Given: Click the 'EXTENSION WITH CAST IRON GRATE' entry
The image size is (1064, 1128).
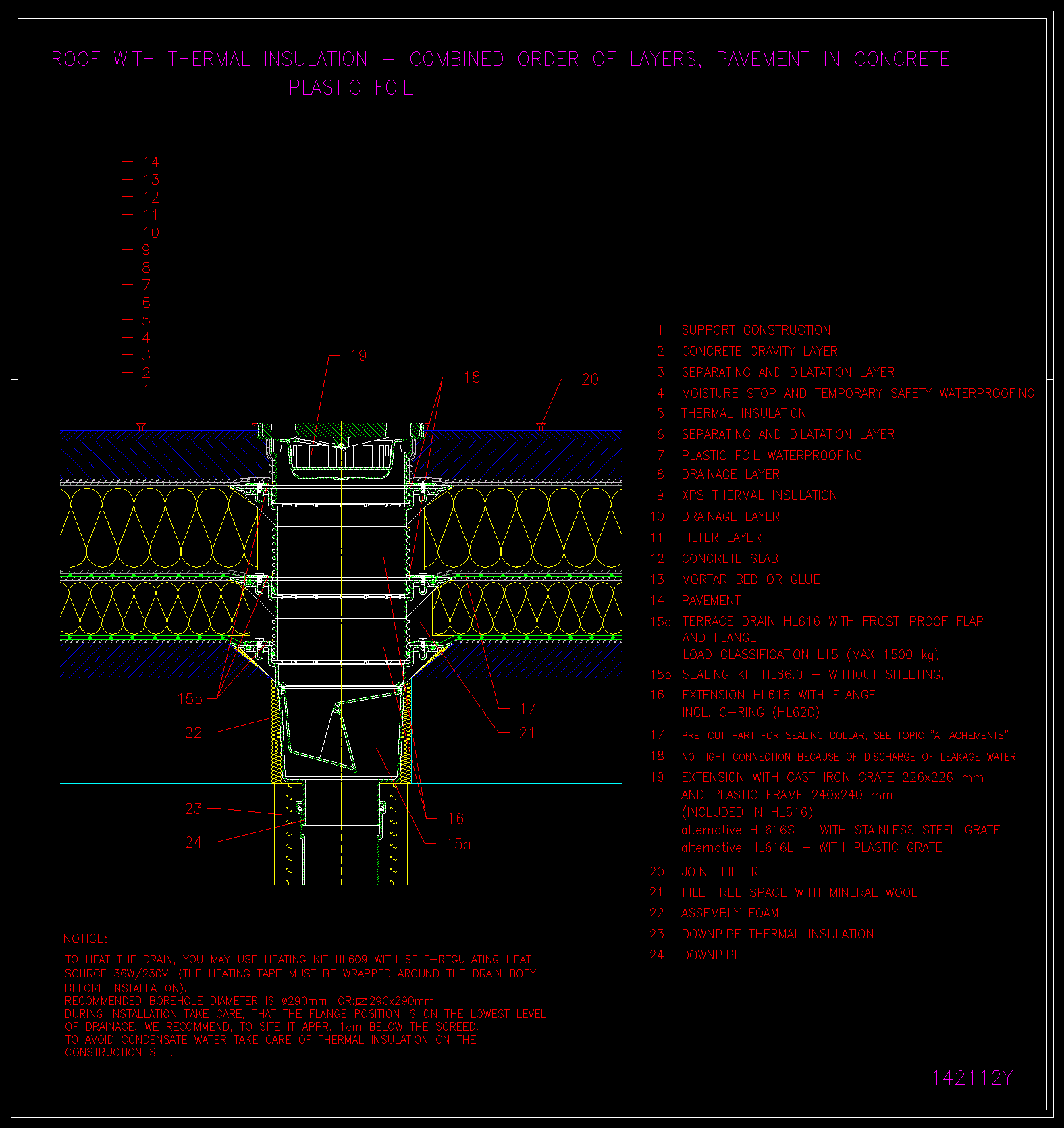Looking at the screenshot, I should coord(832,778).
